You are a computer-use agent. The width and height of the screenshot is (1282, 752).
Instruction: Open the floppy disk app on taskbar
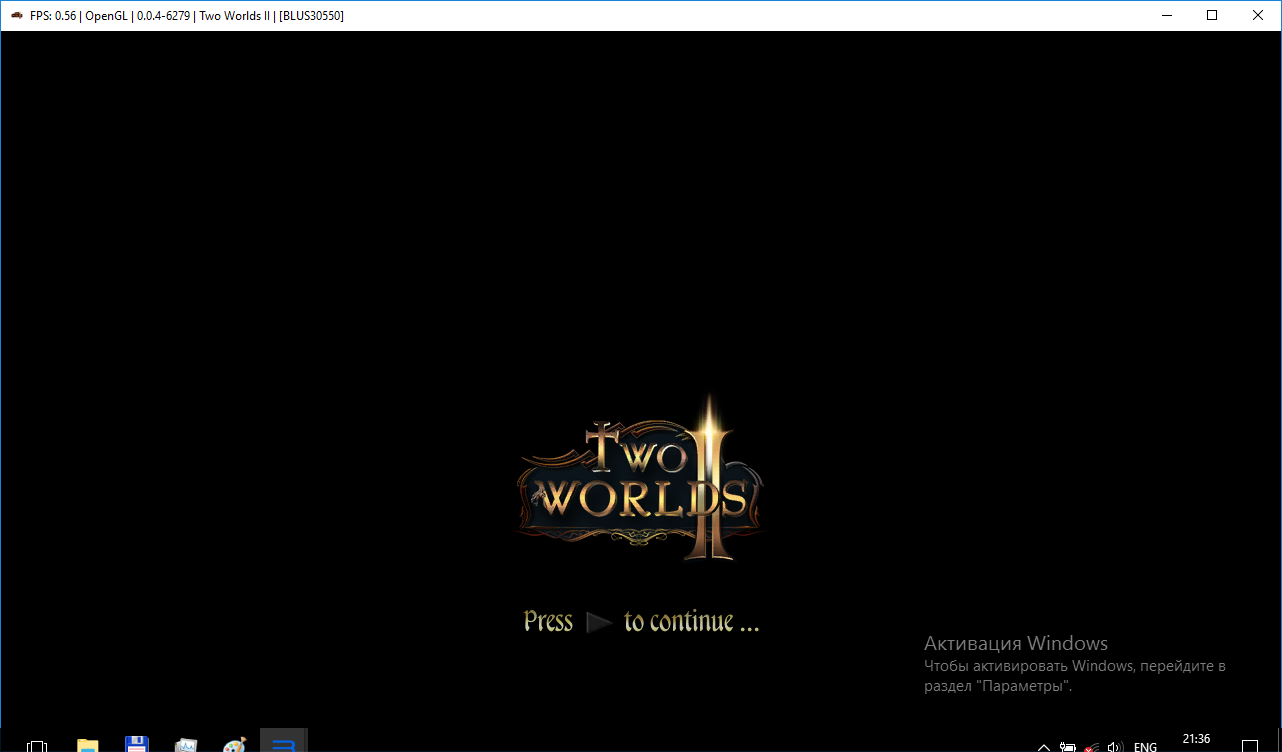click(137, 745)
